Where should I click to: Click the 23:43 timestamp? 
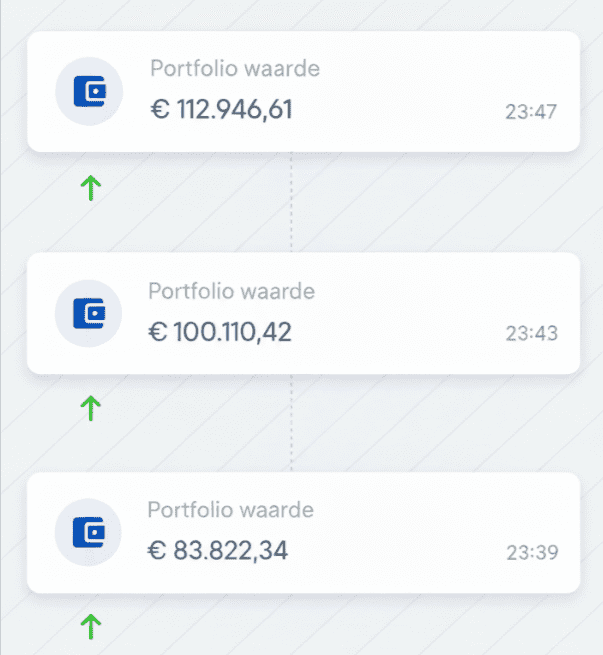point(531,334)
